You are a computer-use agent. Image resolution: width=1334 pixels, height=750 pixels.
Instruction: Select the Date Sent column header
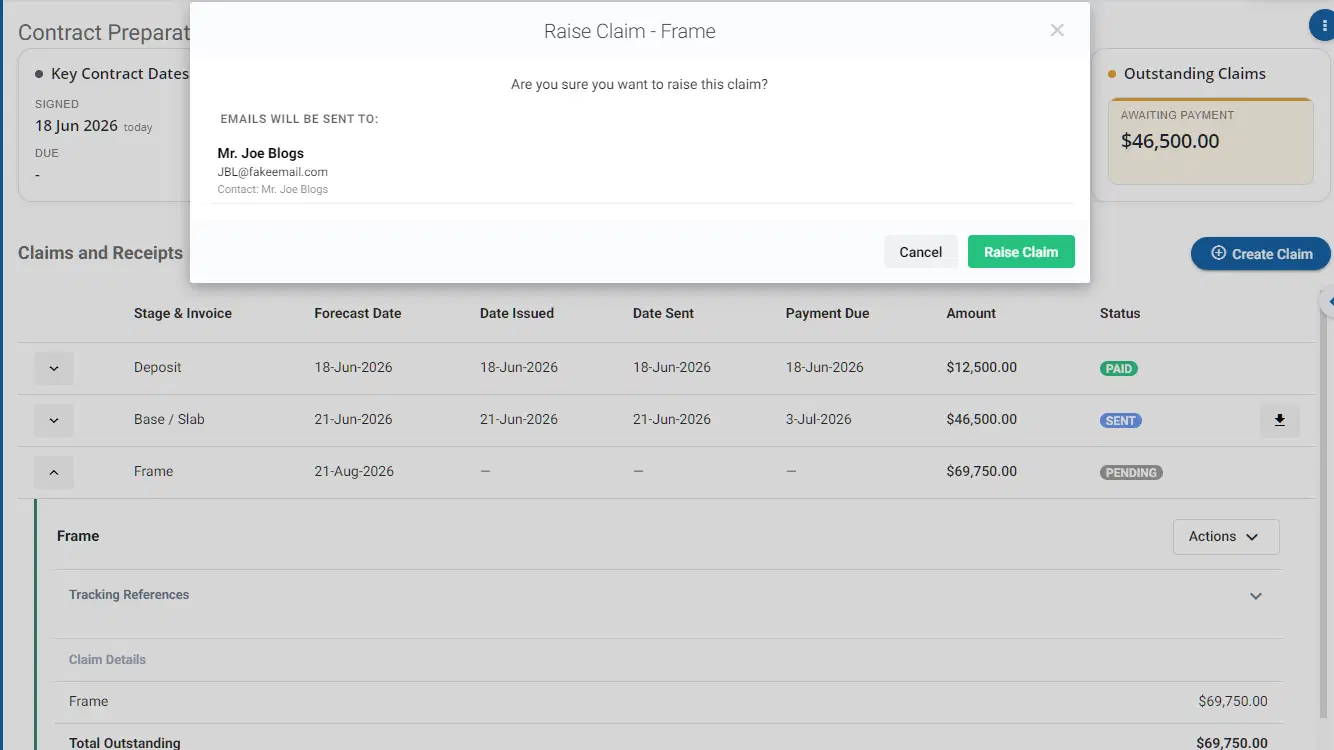(x=663, y=313)
